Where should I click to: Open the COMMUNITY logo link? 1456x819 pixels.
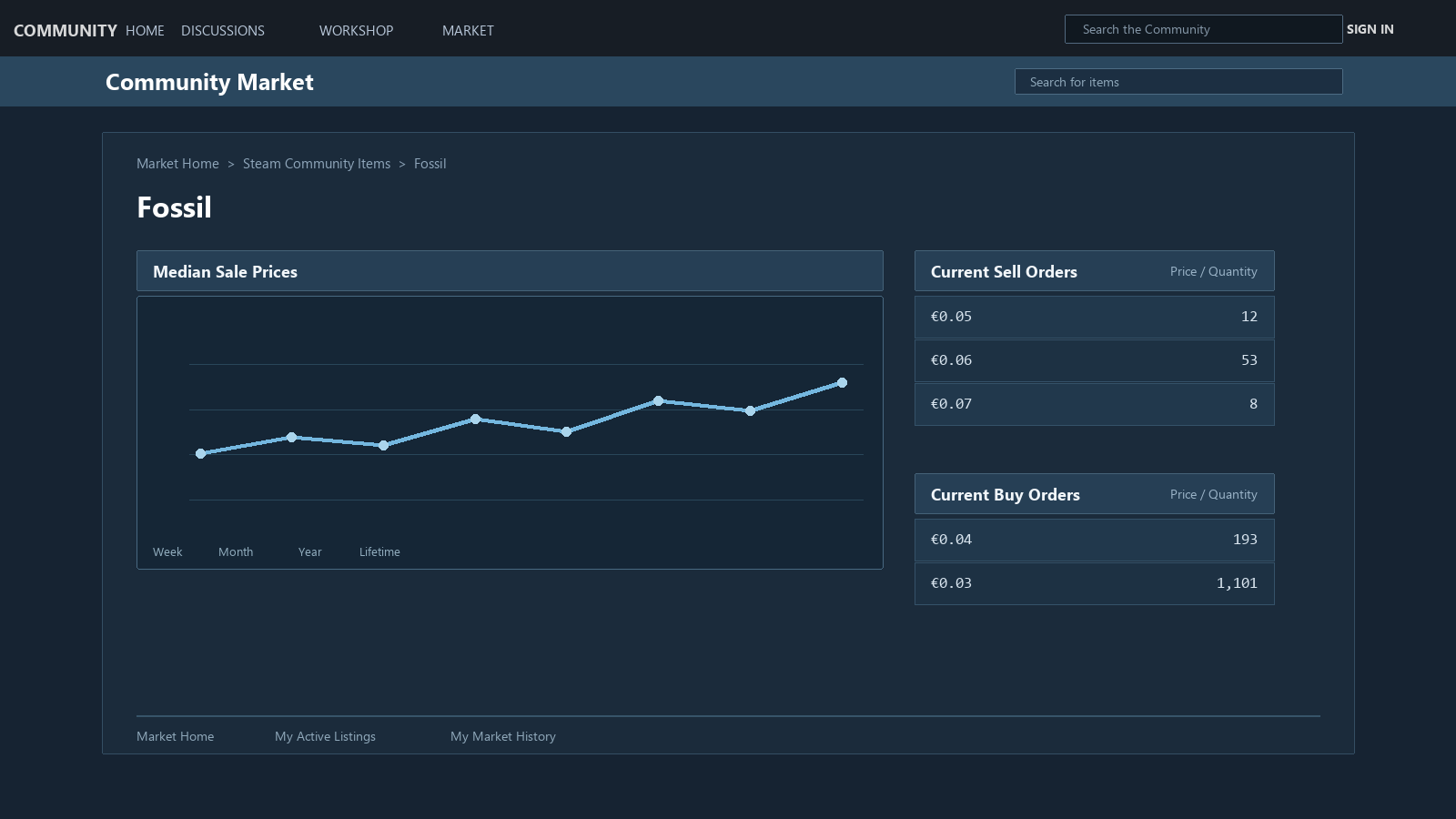click(66, 30)
